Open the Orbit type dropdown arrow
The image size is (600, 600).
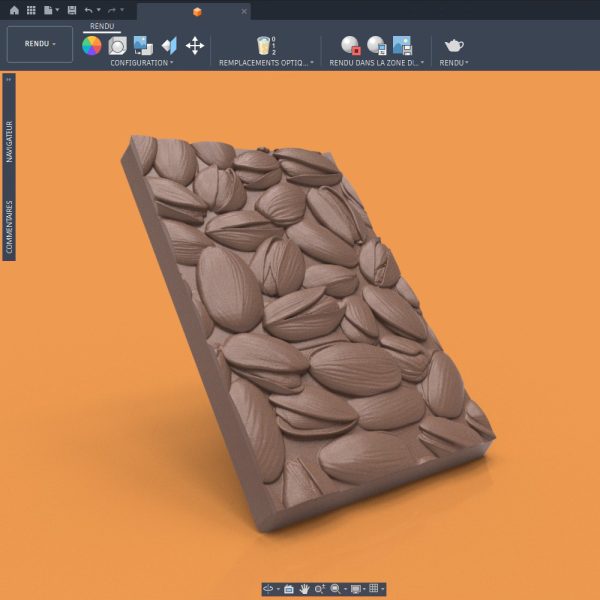coord(278,589)
